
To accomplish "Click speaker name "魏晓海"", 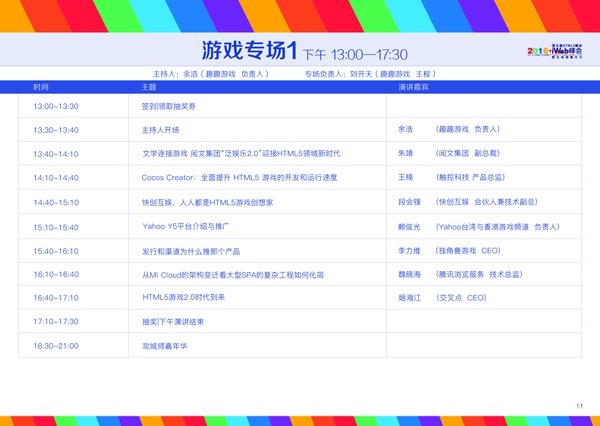I will point(409,274).
